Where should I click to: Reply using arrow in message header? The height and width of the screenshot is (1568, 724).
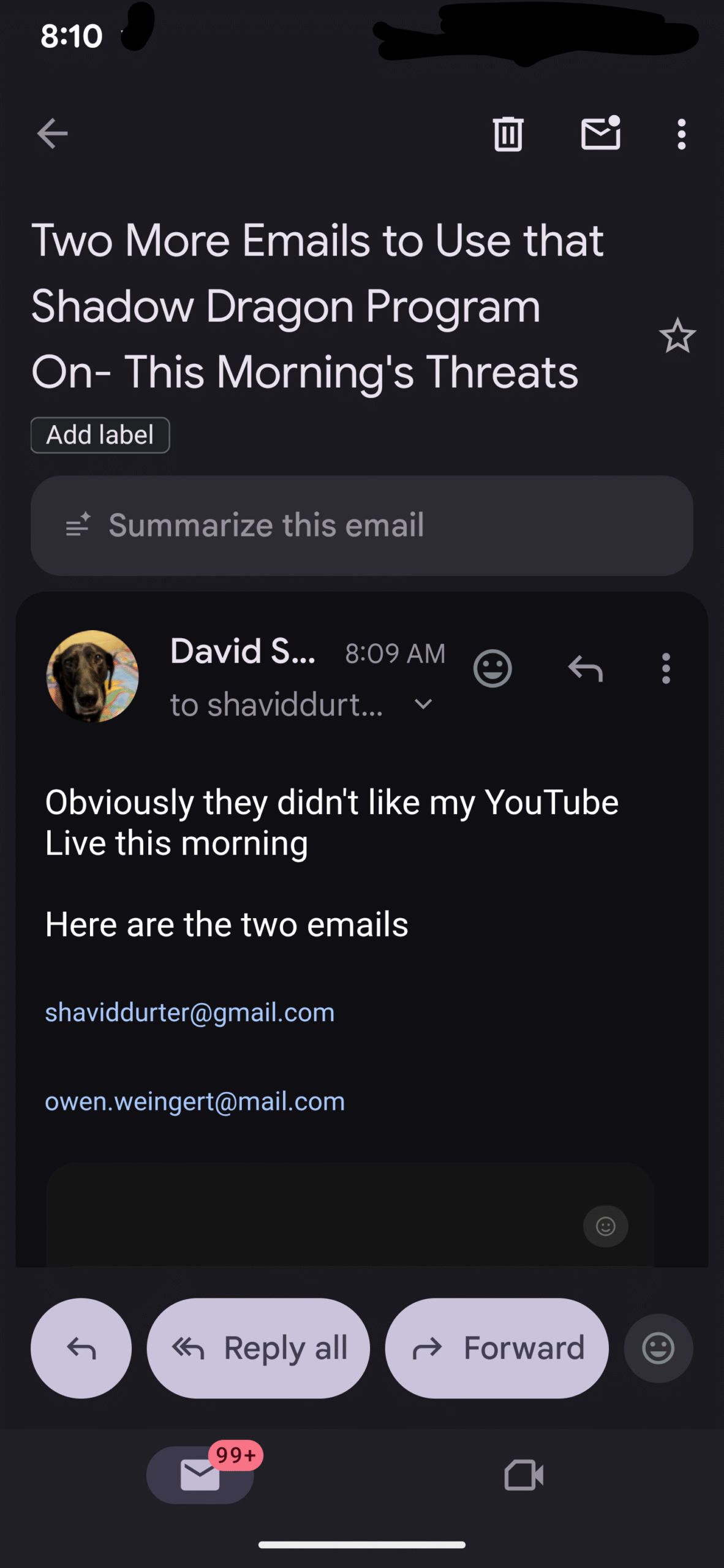point(586,668)
